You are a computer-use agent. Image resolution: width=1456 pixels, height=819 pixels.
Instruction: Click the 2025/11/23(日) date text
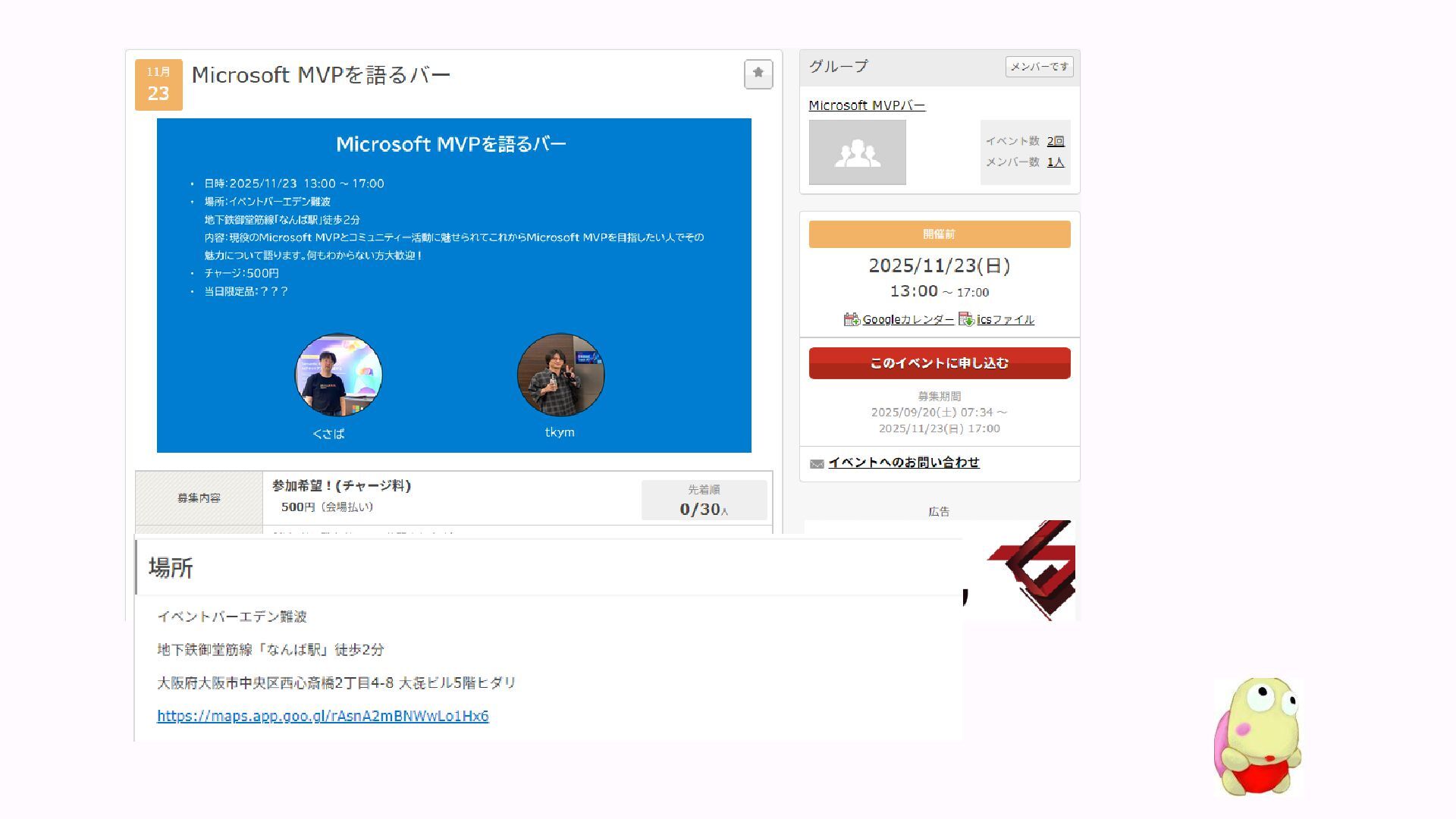940,265
